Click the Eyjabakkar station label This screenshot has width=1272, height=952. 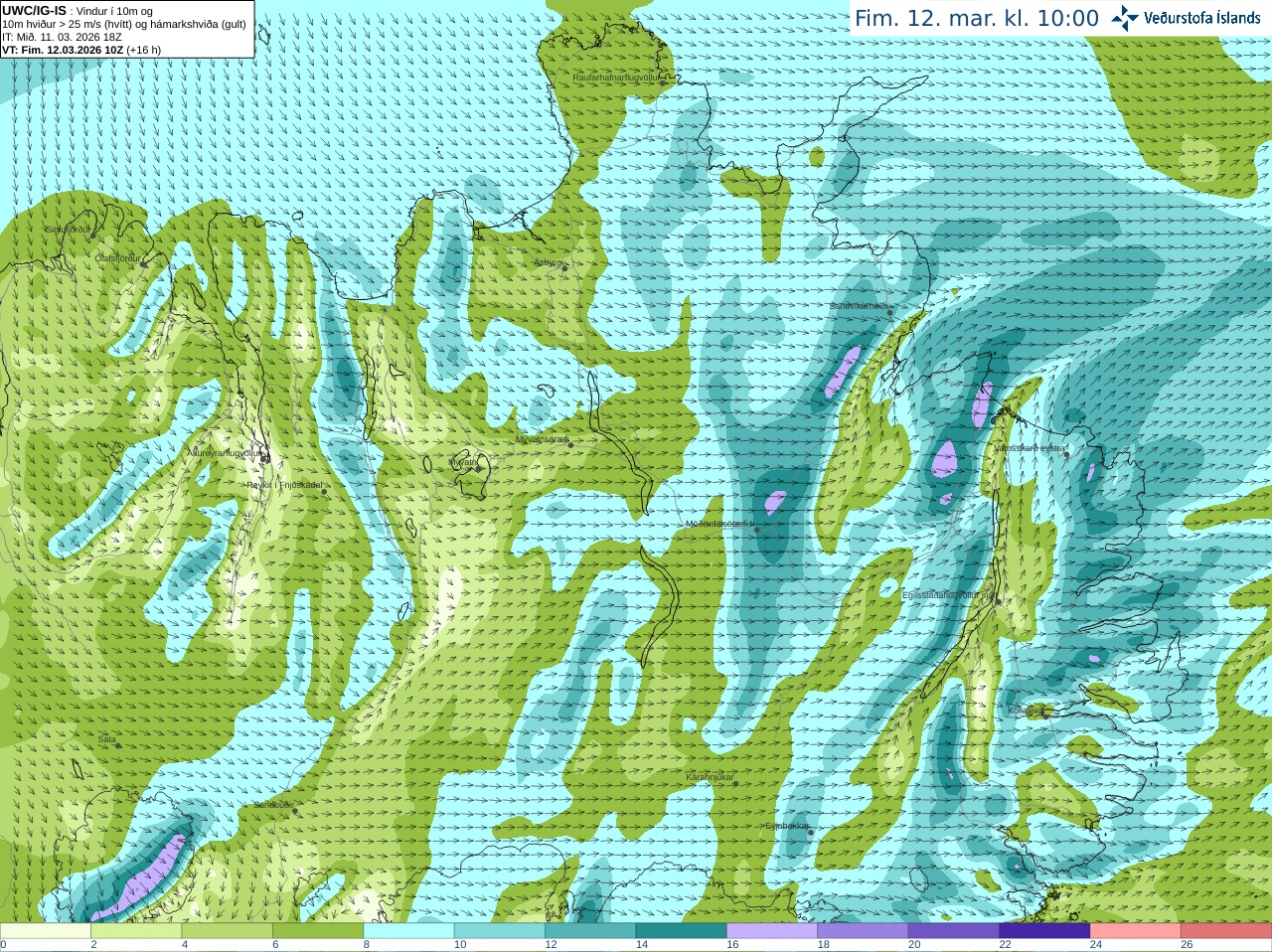click(x=786, y=826)
